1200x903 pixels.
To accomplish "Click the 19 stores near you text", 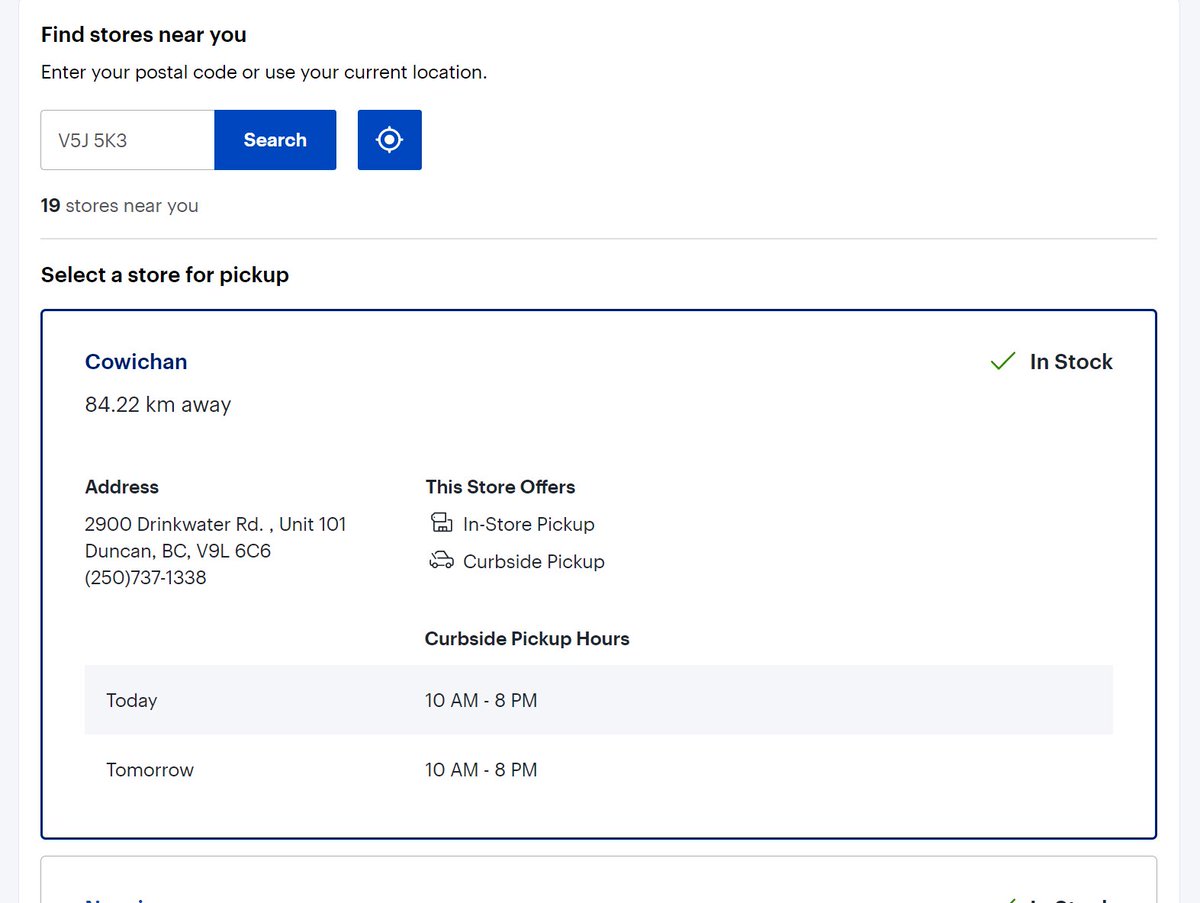I will coord(120,206).
